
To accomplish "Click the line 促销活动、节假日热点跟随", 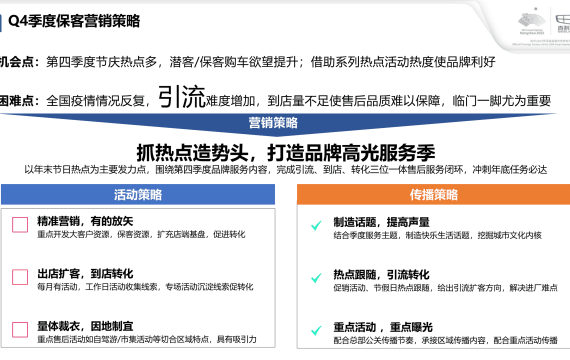I will pos(446,288).
